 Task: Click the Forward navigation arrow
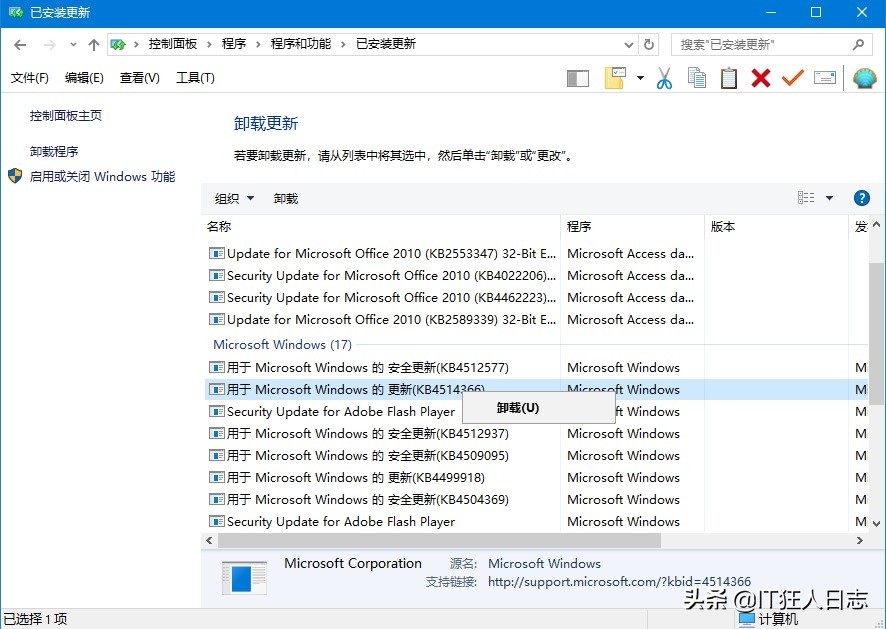point(50,45)
